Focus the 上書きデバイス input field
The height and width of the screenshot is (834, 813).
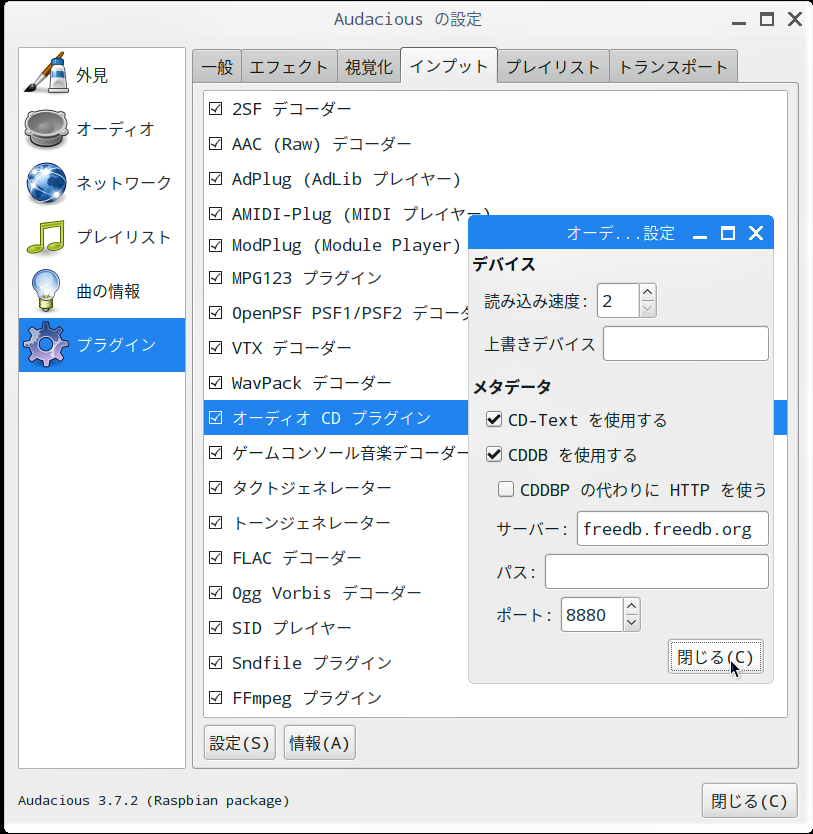[x=685, y=344]
